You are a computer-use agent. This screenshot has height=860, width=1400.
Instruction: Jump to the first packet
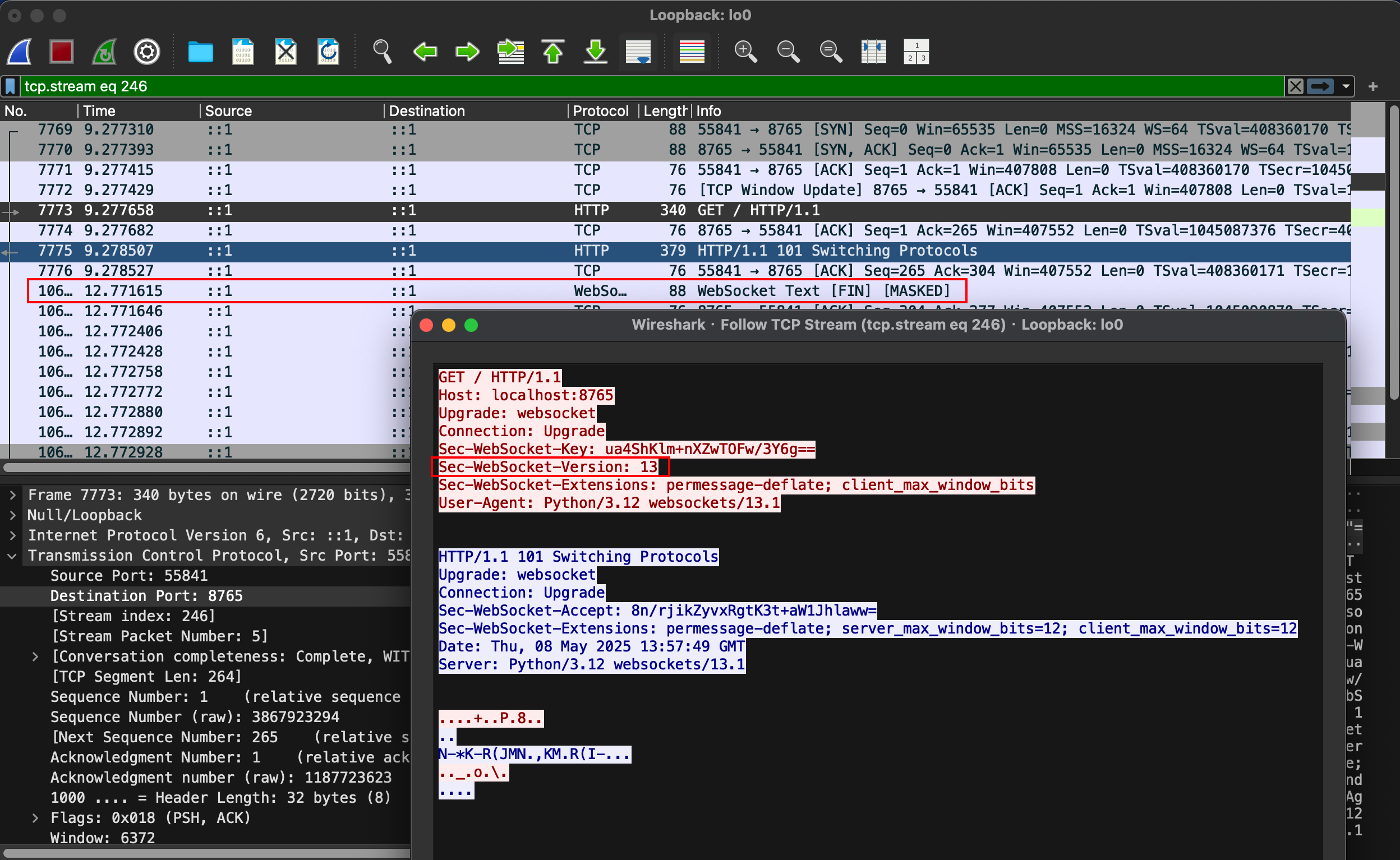click(553, 52)
